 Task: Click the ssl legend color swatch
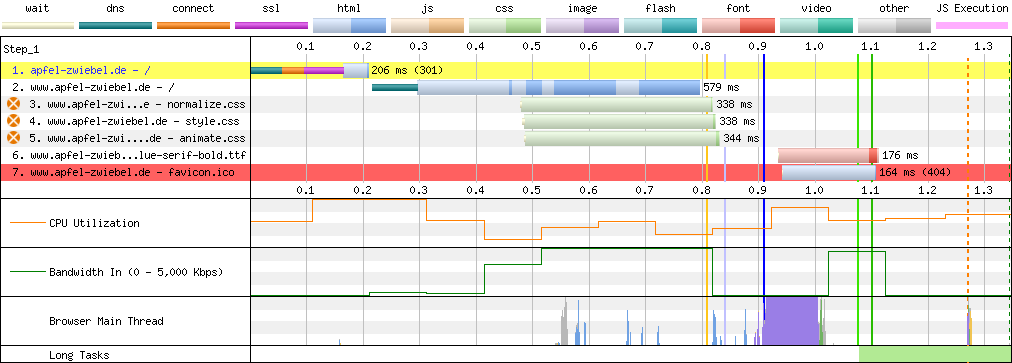[x=271, y=26]
